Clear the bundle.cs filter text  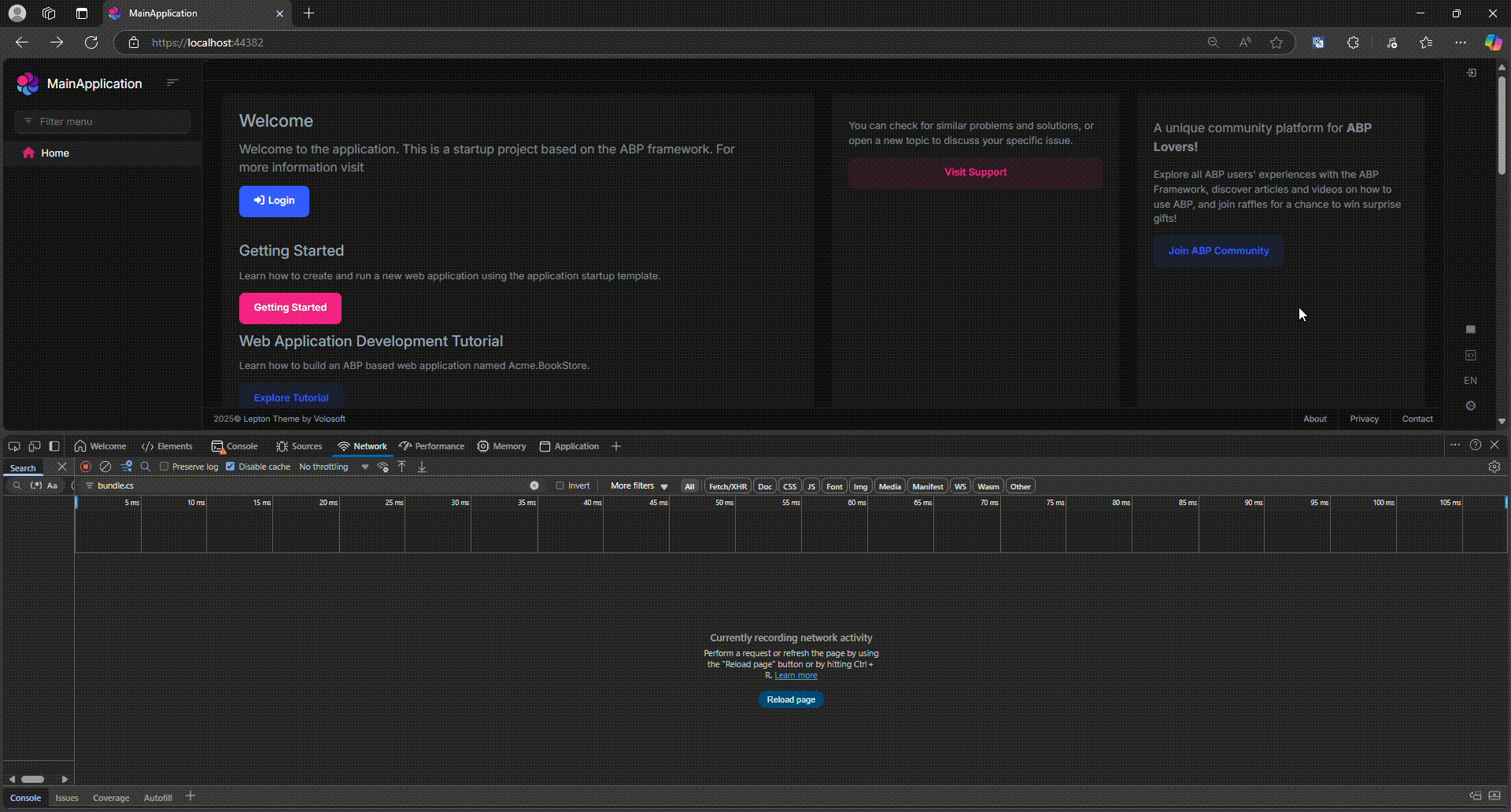click(x=534, y=485)
